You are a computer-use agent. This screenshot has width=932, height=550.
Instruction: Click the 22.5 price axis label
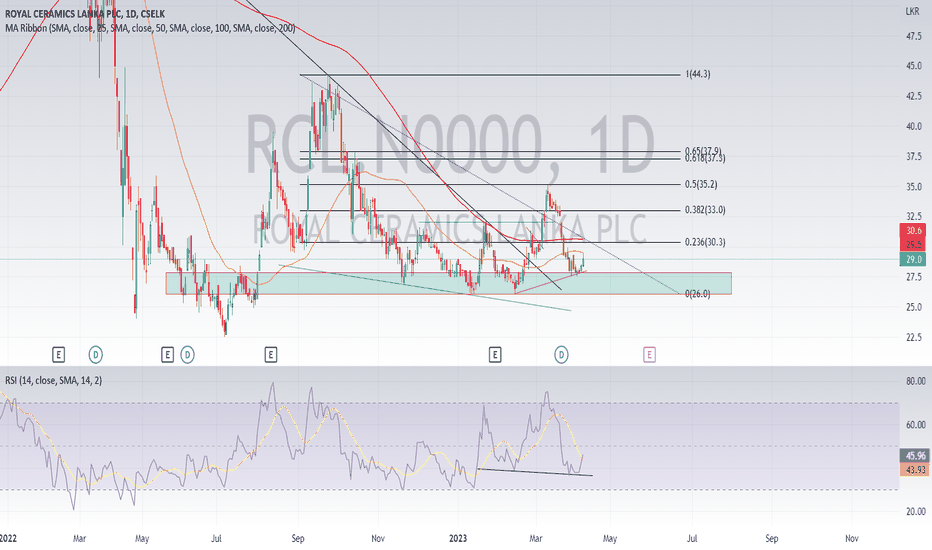[x=914, y=337]
